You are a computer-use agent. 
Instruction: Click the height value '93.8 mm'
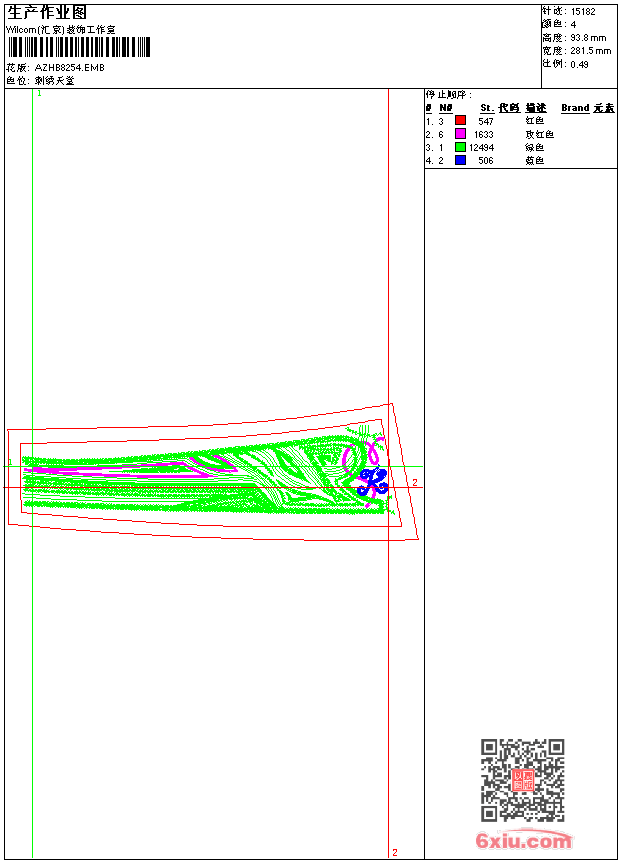pyautogui.click(x=588, y=38)
